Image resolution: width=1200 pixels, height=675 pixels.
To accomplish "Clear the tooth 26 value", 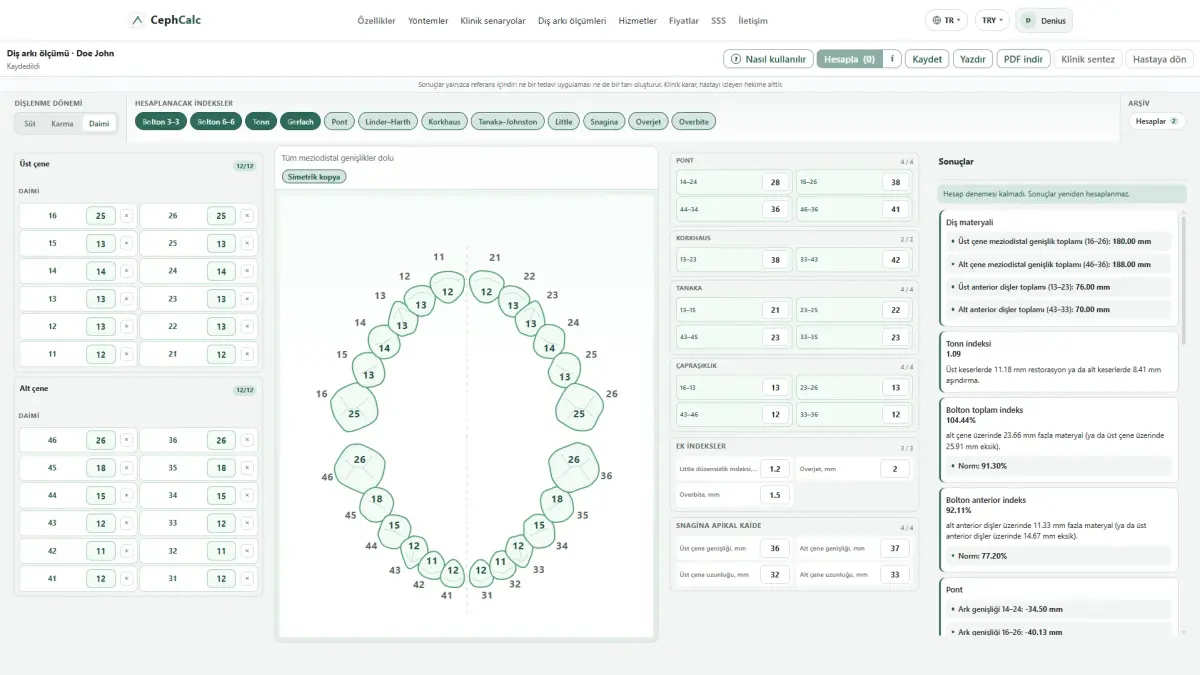I will [x=247, y=215].
